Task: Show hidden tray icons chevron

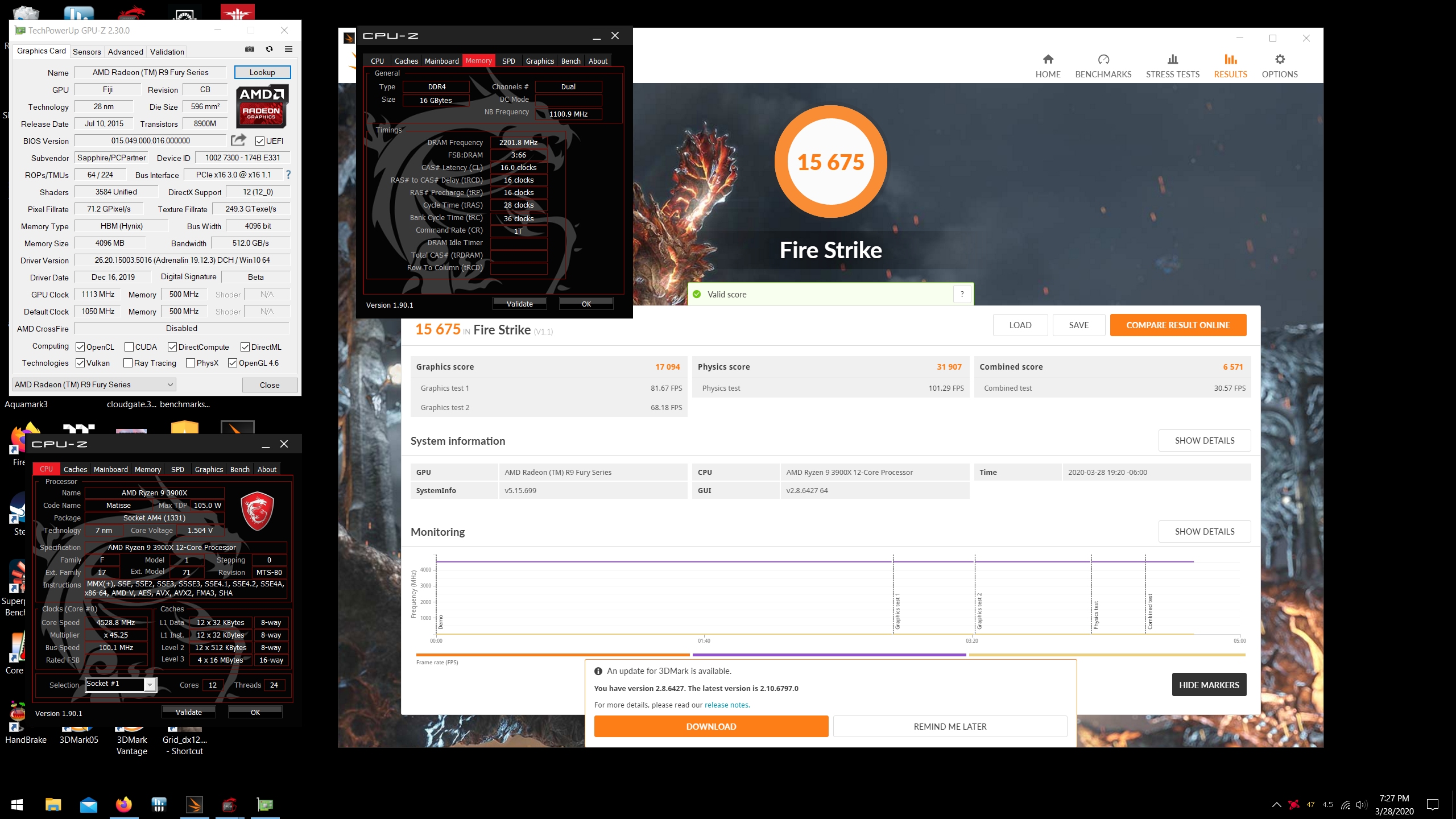Action: click(1276, 805)
